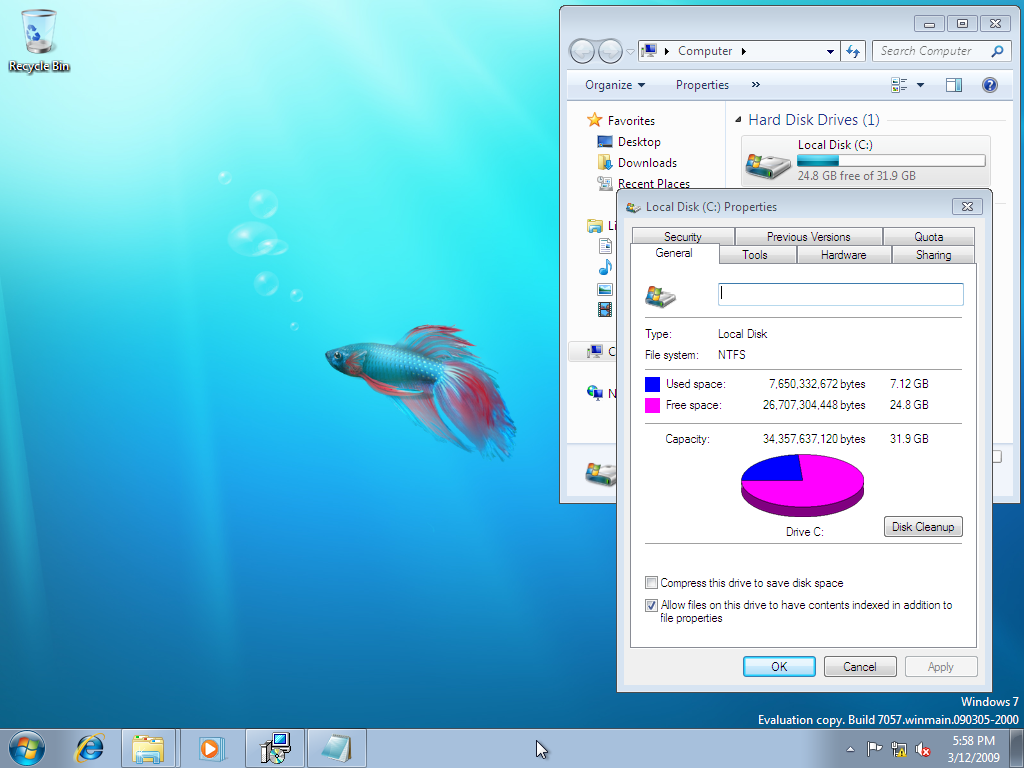Click the muted volume tray icon
The height and width of the screenshot is (768, 1024).
tap(923, 748)
